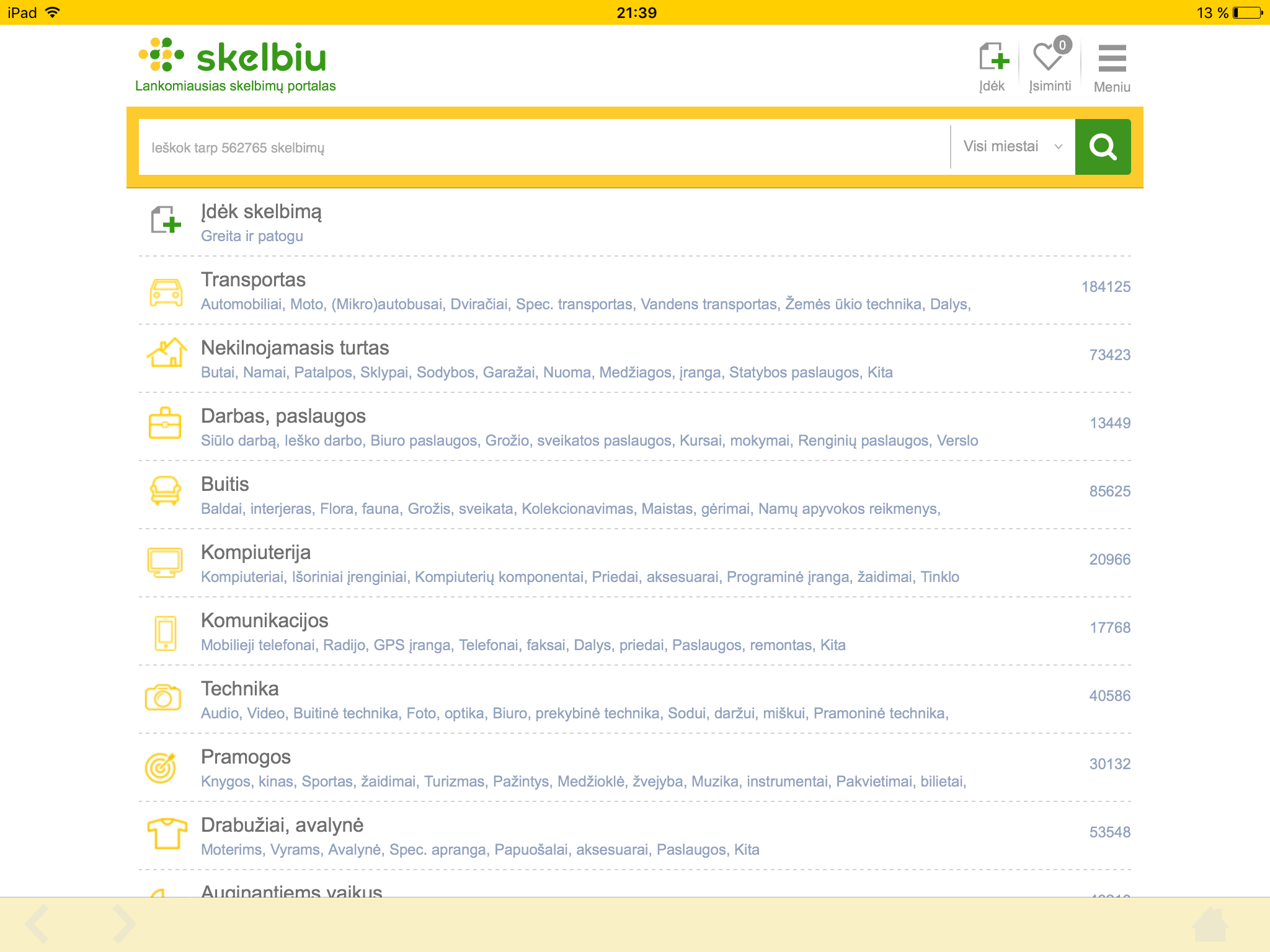This screenshot has width=1270, height=952.
Task: Start a search with the green magnifier button
Action: tap(1103, 147)
